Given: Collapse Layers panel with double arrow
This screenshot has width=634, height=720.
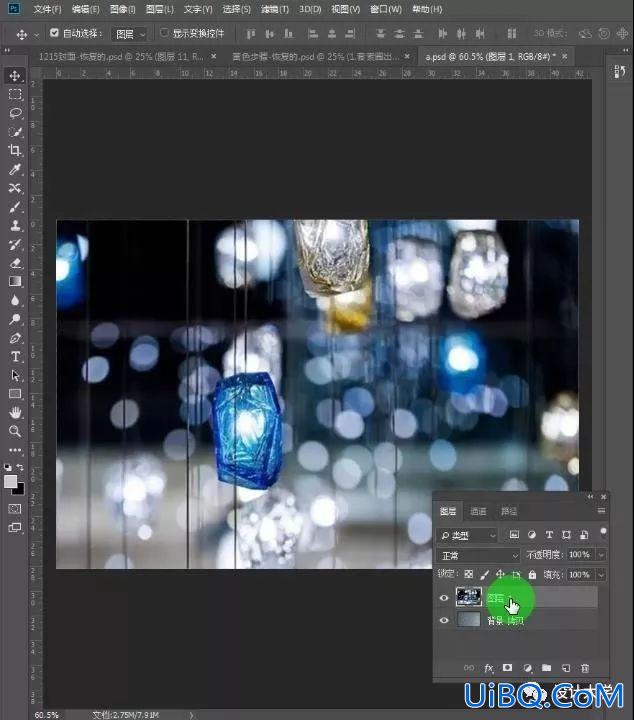Looking at the screenshot, I should (590, 496).
